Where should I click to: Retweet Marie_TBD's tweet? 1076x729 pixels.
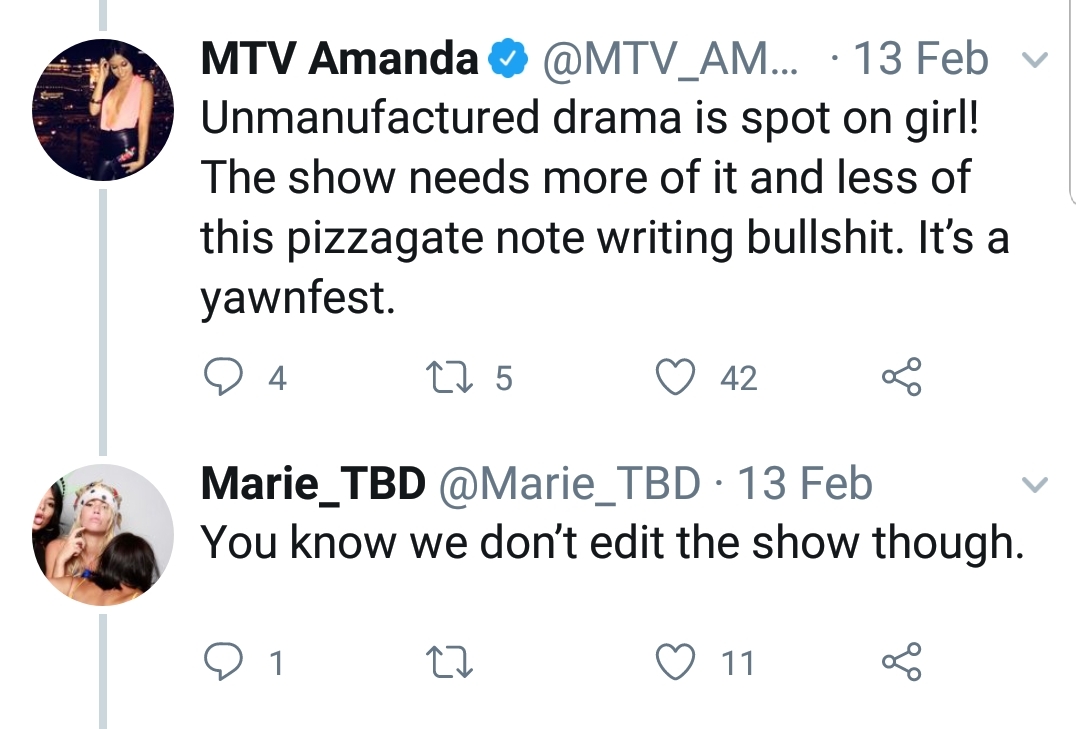pyautogui.click(x=449, y=663)
